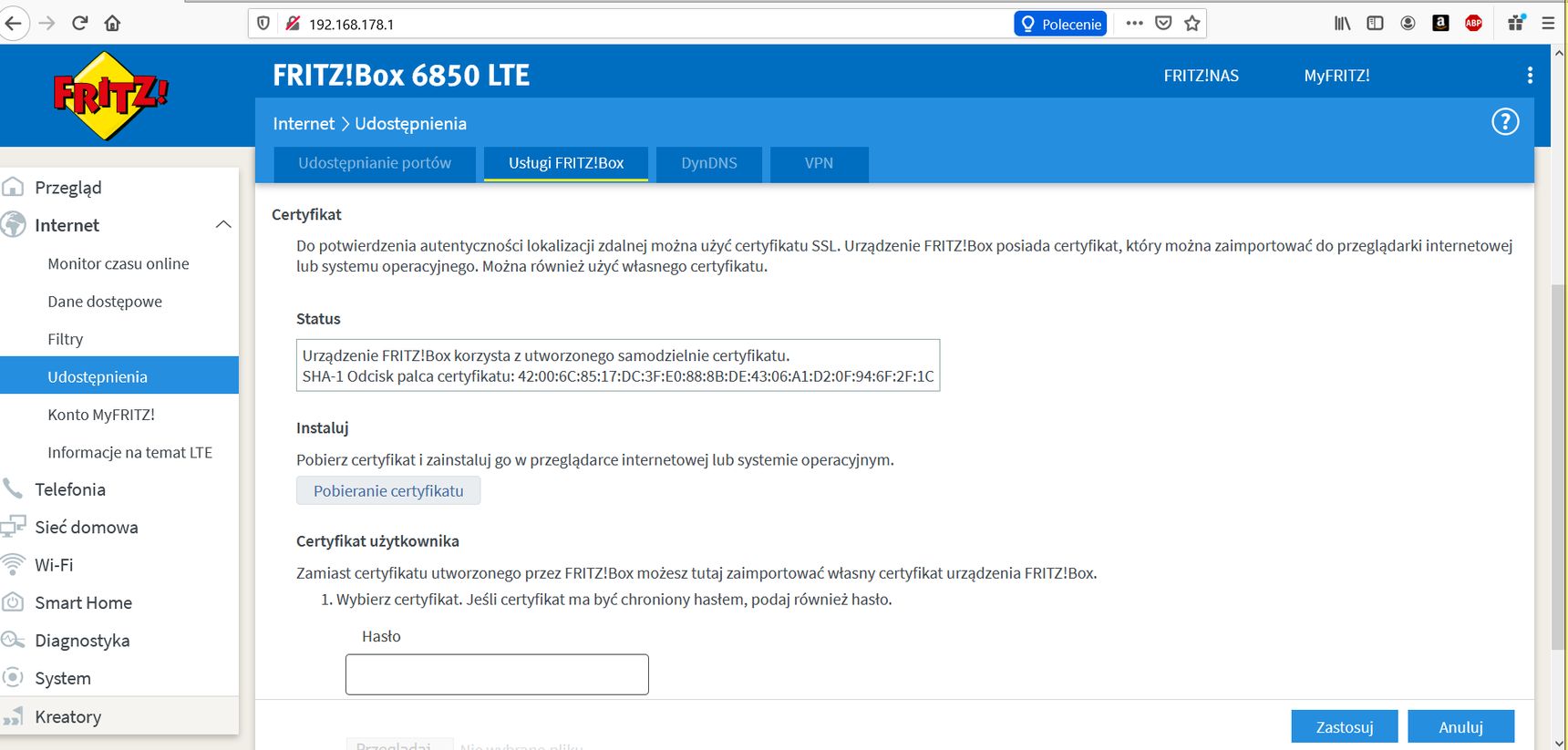Image resolution: width=1568 pixels, height=750 pixels.
Task: Click the FRITZ! logo
Action: click(110, 96)
